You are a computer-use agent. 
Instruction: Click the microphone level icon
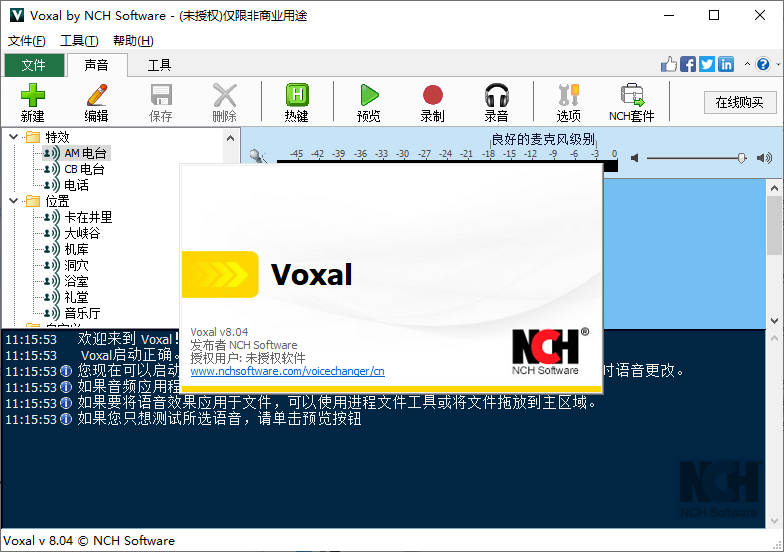tap(258, 156)
